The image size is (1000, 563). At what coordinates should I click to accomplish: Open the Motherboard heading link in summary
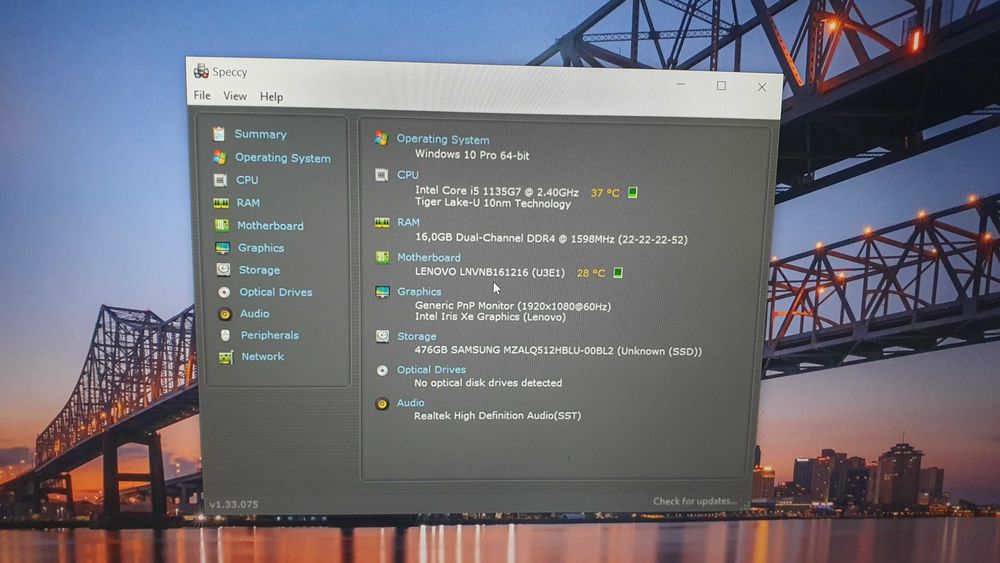coord(429,258)
